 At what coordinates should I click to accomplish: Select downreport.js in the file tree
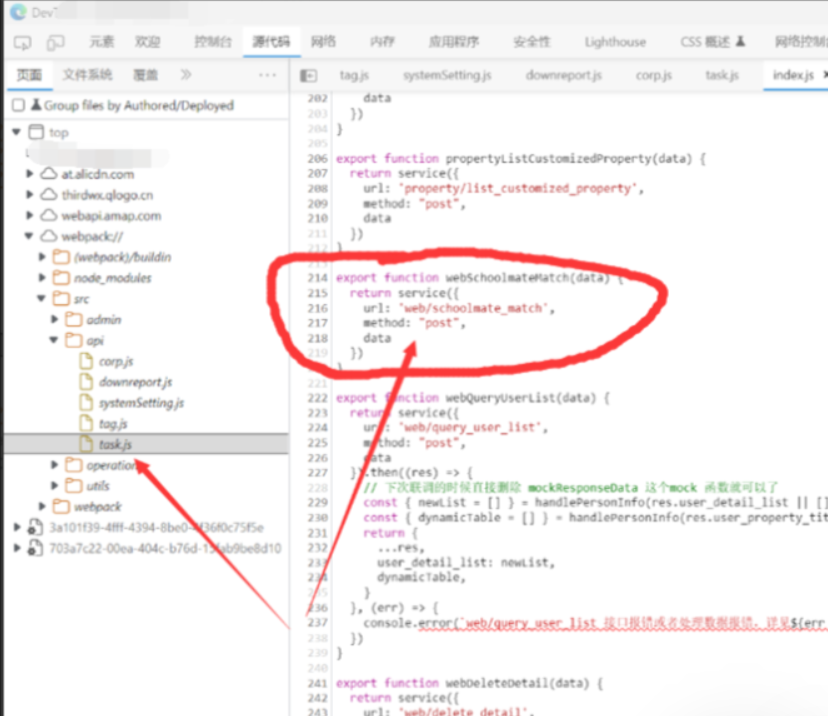coord(135,382)
